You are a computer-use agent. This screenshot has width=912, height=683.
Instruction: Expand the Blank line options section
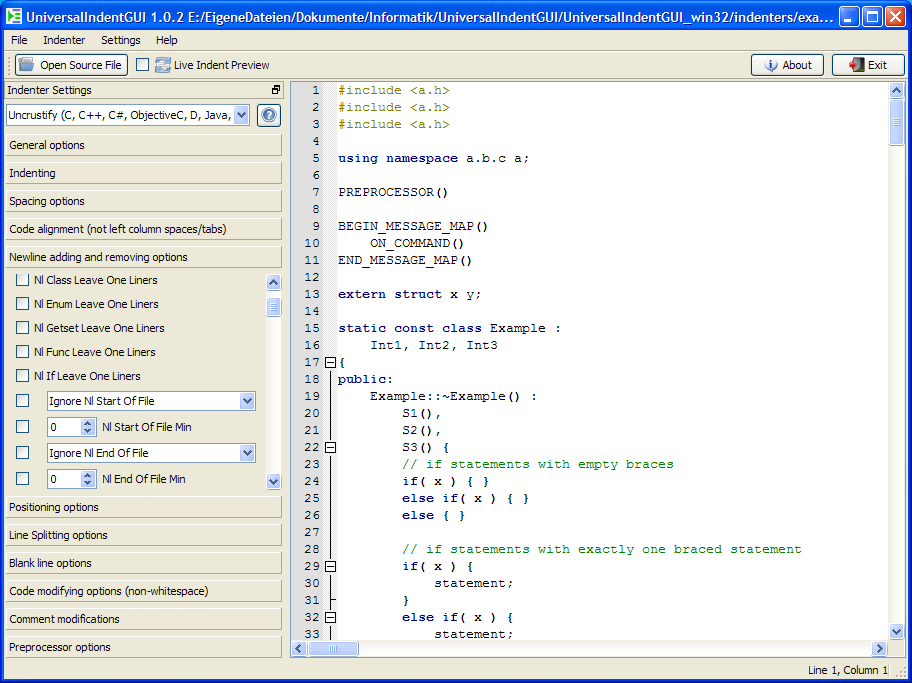click(x=144, y=563)
